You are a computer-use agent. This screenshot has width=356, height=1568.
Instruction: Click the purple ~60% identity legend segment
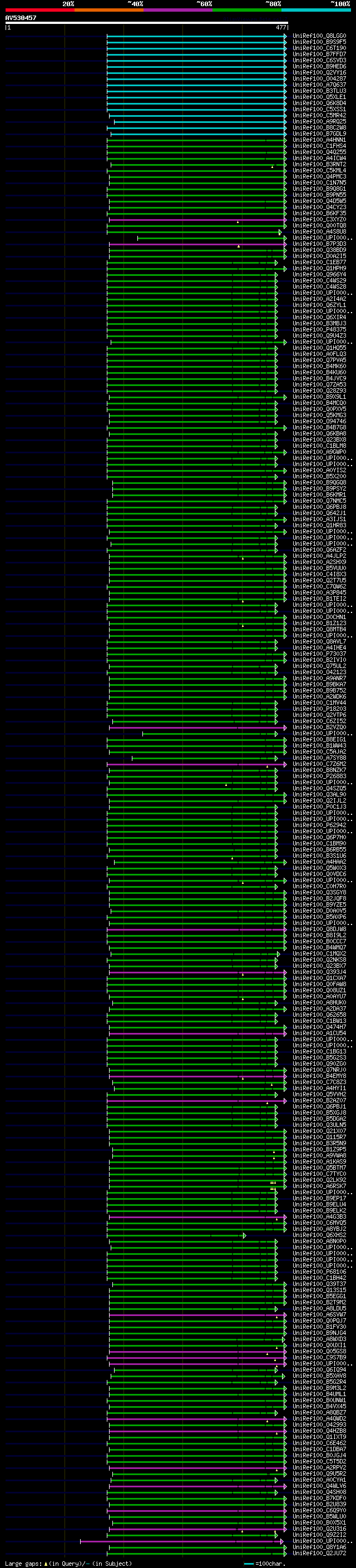(x=179, y=10)
